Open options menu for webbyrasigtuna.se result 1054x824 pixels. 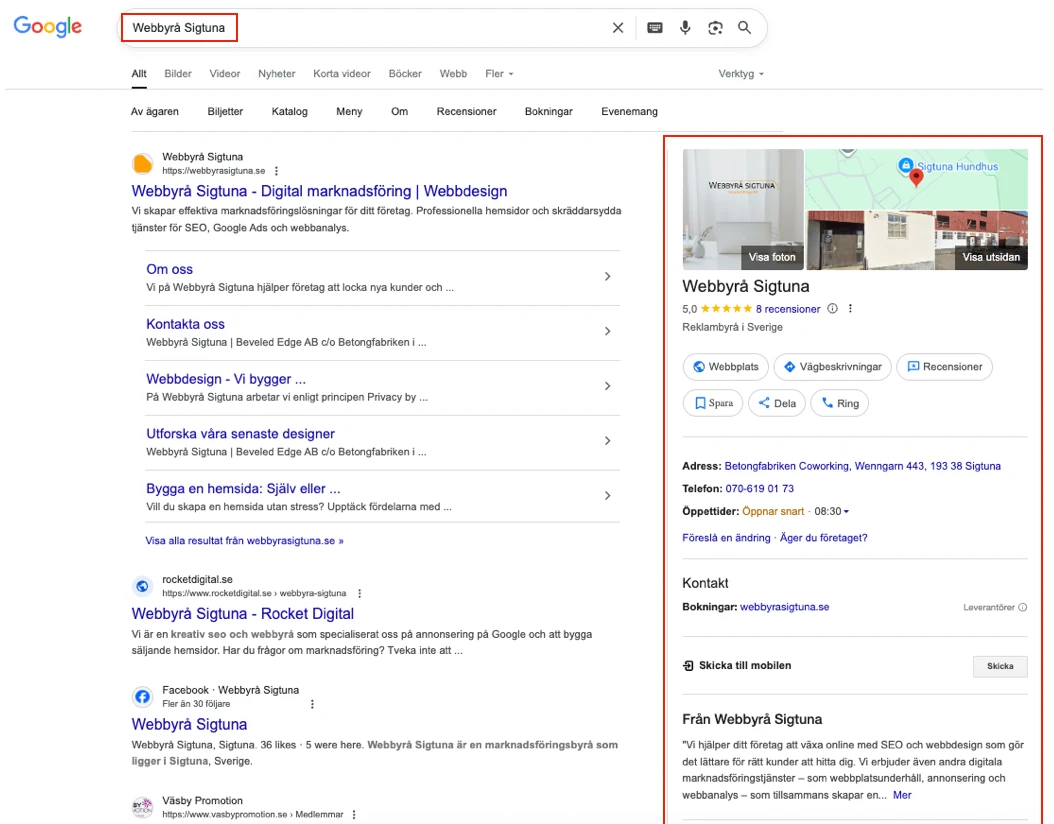276,171
